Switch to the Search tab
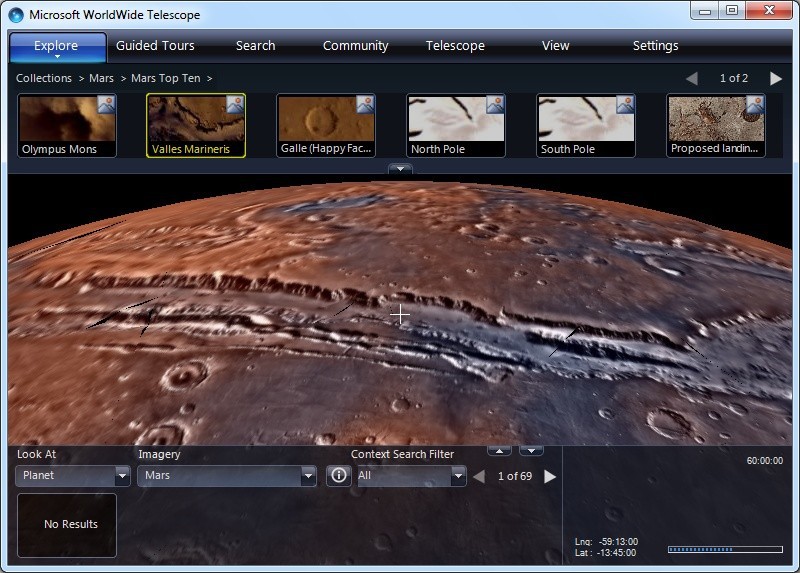The height and width of the screenshot is (573, 800). [255, 45]
